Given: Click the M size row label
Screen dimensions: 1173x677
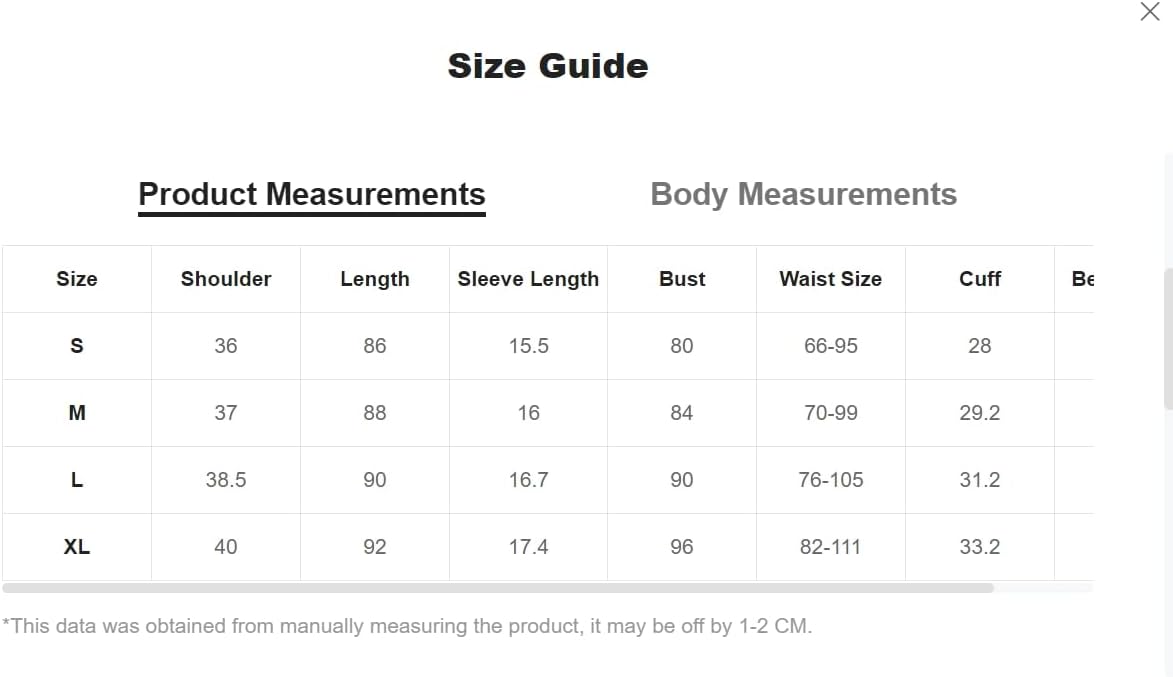Looking at the screenshot, I should point(77,413).
